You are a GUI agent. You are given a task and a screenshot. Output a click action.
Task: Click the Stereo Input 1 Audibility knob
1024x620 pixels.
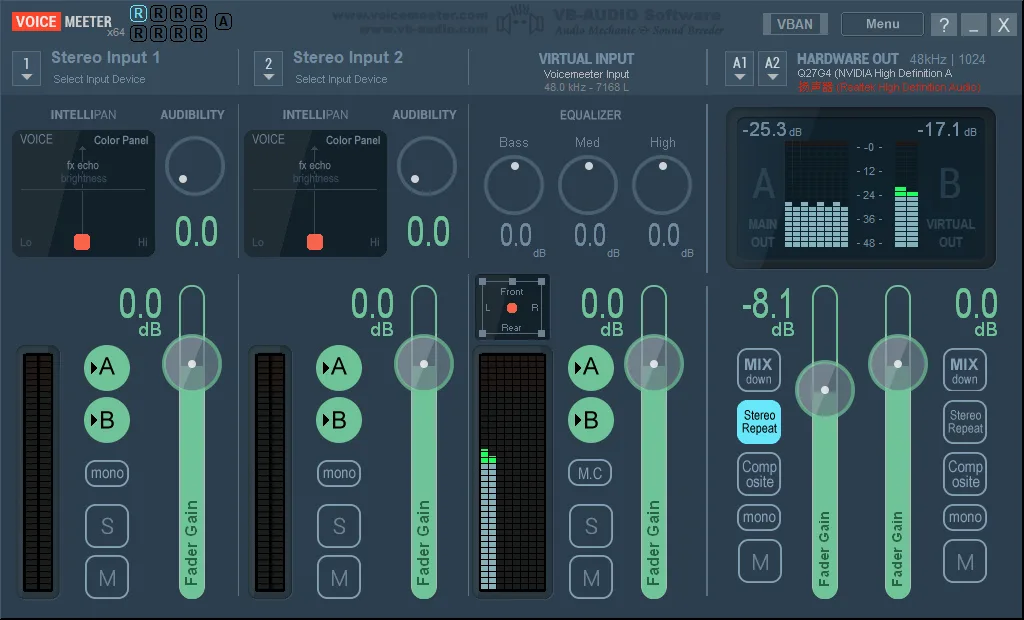pyautogui.click(x=195, y=166)
